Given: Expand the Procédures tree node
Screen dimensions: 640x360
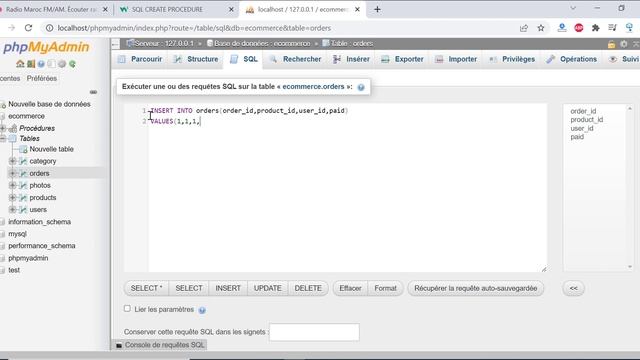Looking at the screenshot, I should tap(3, 128).
